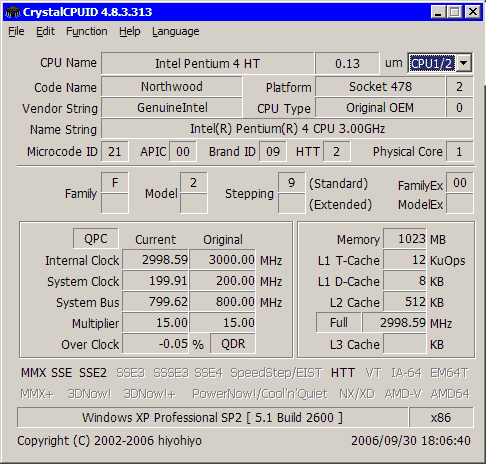Click the x86 architecture field
This screenshot has height=464, width=486.
click(441, 417)
